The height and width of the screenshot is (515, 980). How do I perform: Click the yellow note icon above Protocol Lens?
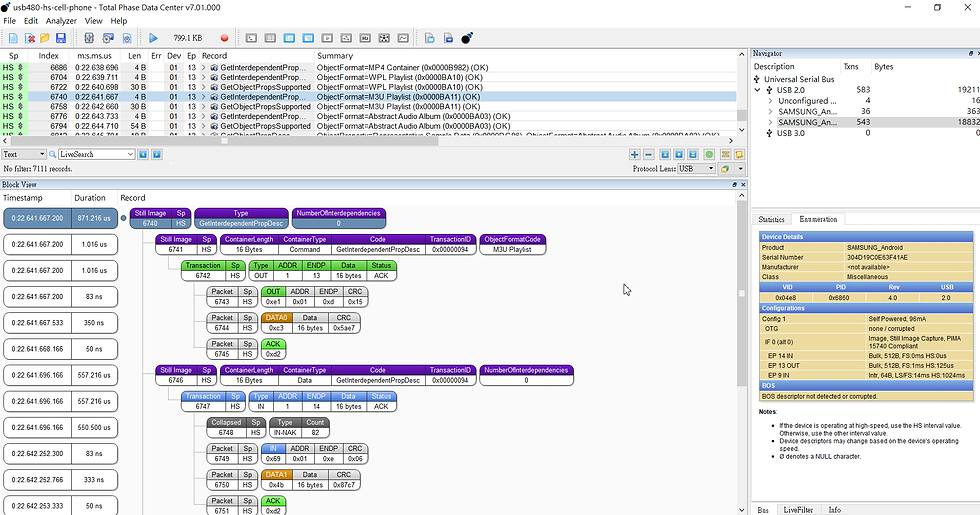click(x=739, y=154)
